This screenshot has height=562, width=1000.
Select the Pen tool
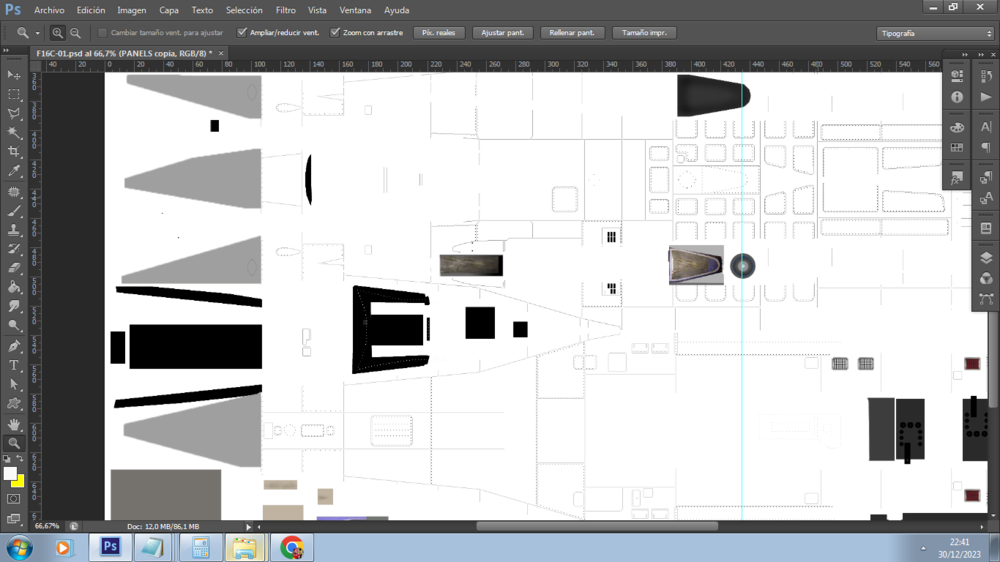(x=14, y=346)
